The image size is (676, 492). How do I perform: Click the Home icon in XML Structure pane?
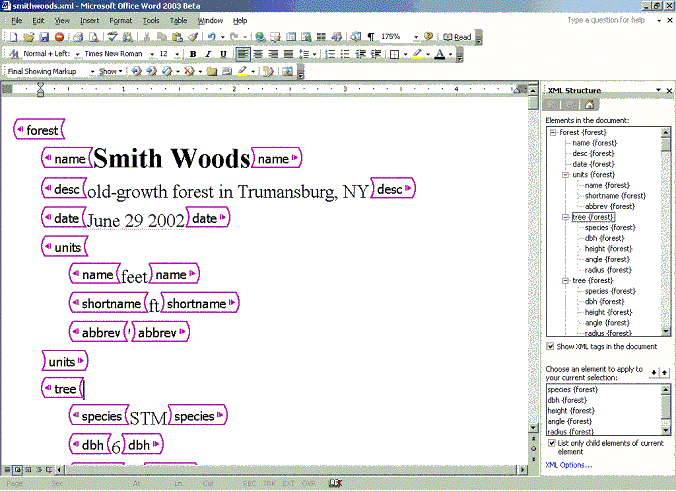(590, 104)
